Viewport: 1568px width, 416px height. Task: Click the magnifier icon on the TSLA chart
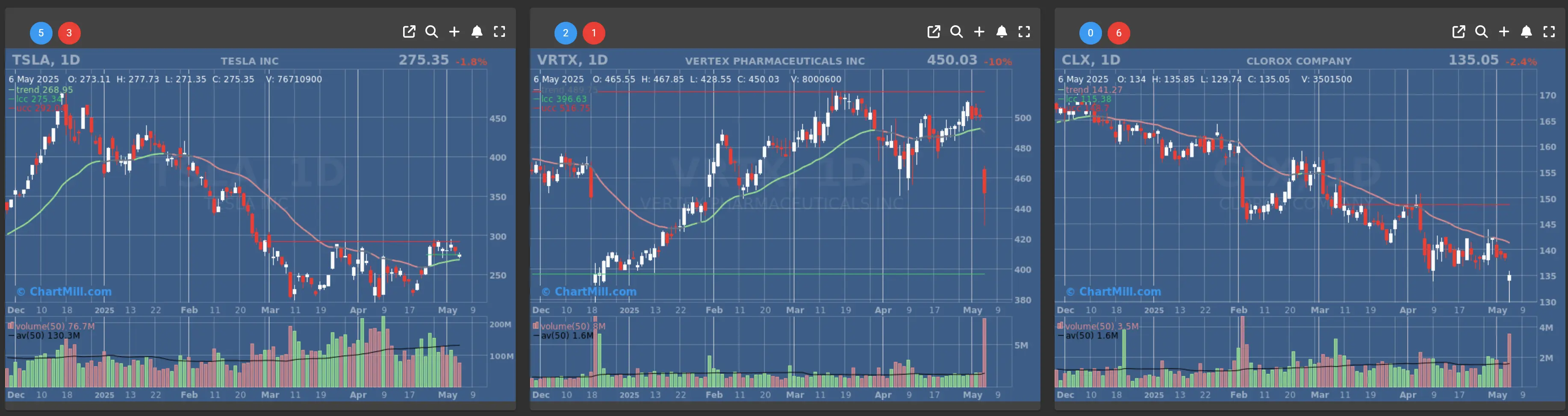432,32
